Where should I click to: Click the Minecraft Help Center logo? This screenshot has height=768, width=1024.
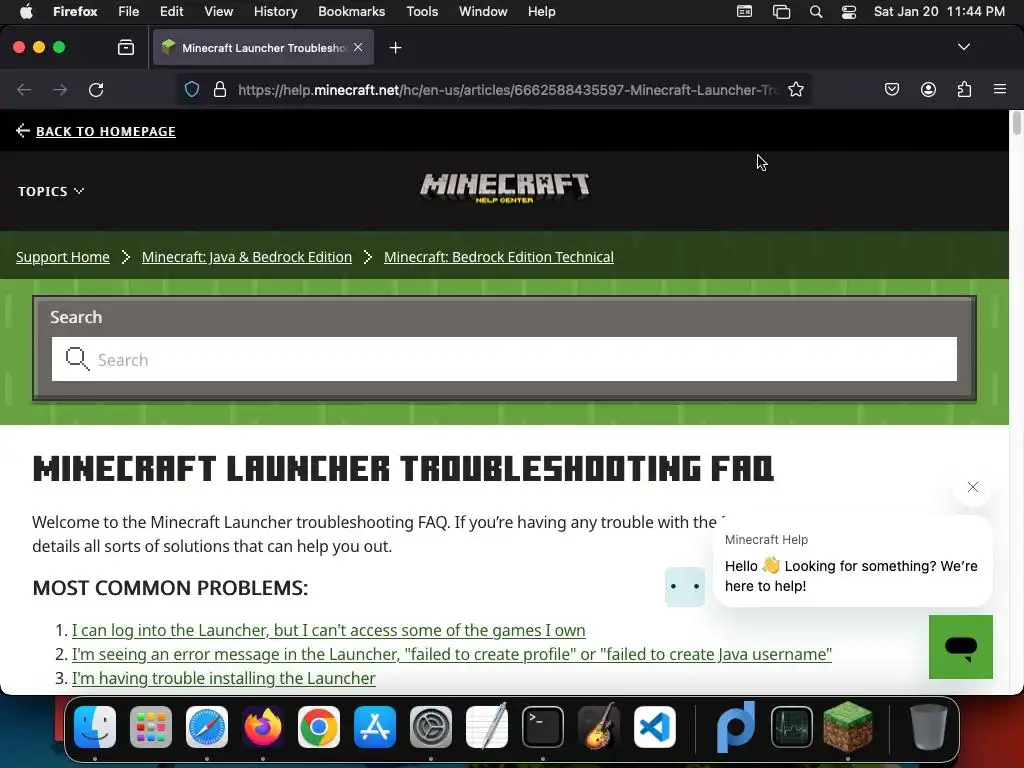(504, 188)
